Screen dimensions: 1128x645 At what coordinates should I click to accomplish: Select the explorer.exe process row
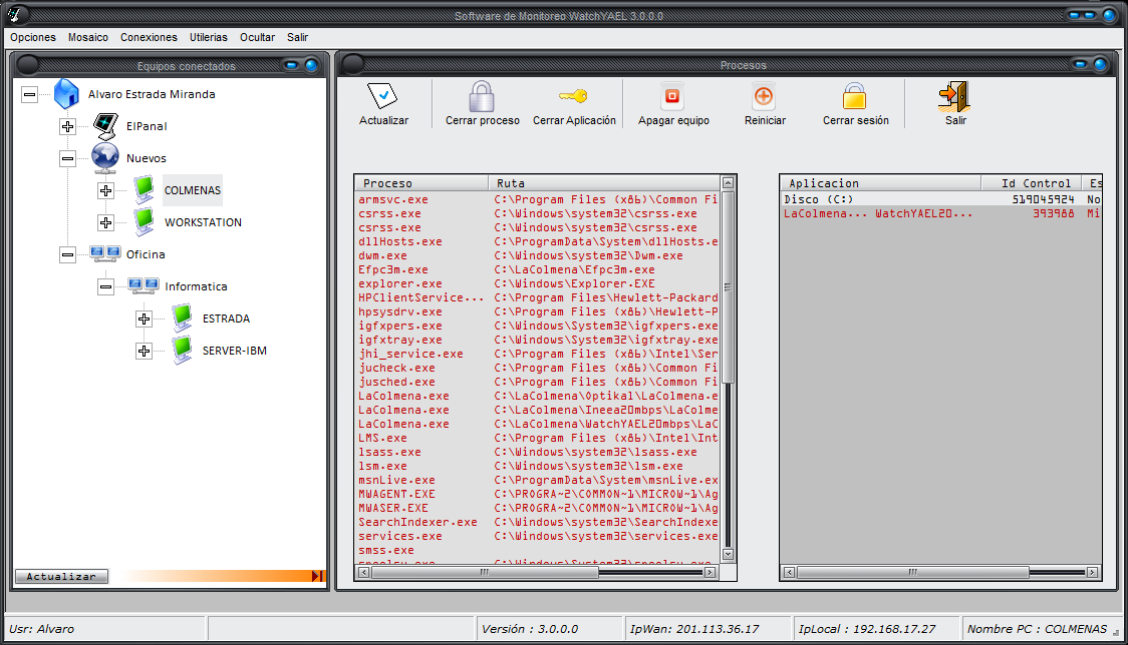click(x=399, y=284)
